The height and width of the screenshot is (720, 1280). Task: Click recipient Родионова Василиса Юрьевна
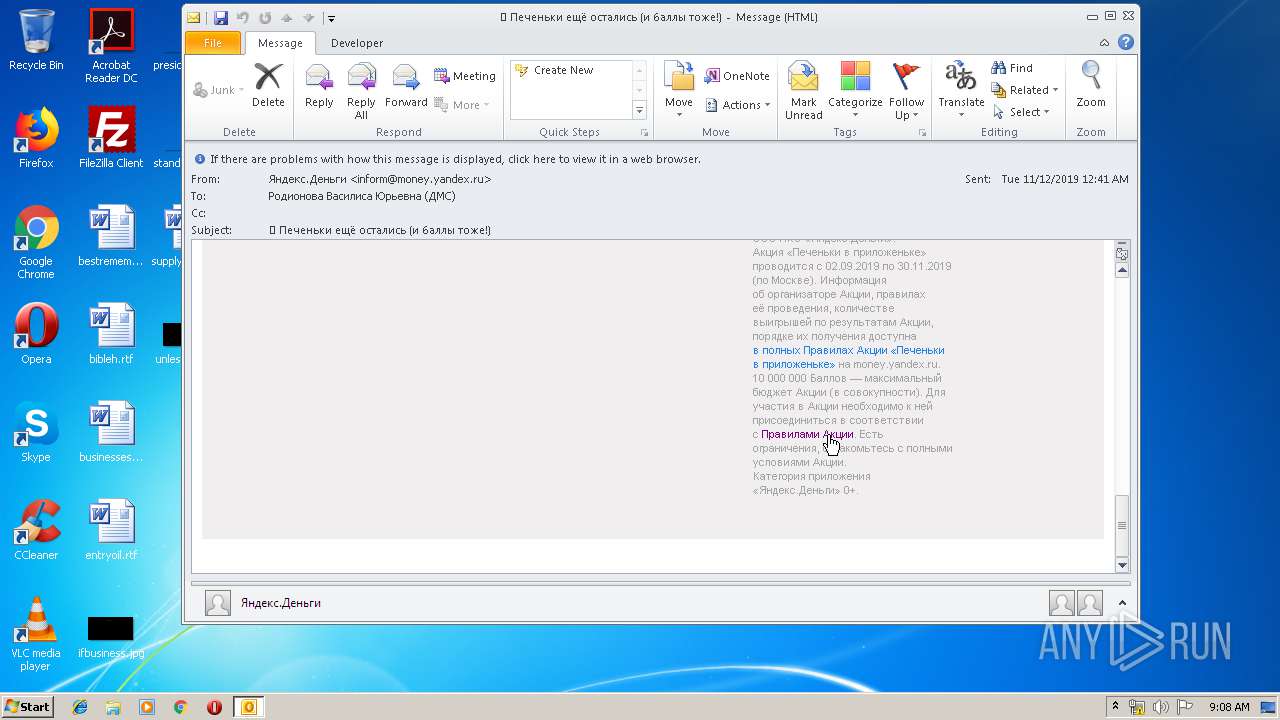point(362,196)
